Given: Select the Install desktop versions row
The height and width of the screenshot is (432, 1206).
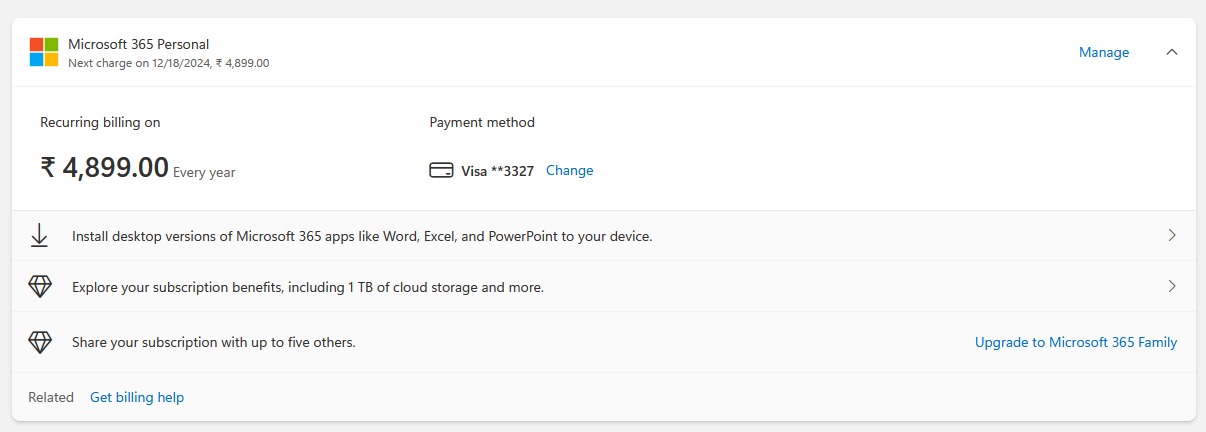Looking at the screenshot, I should (603, 236).
